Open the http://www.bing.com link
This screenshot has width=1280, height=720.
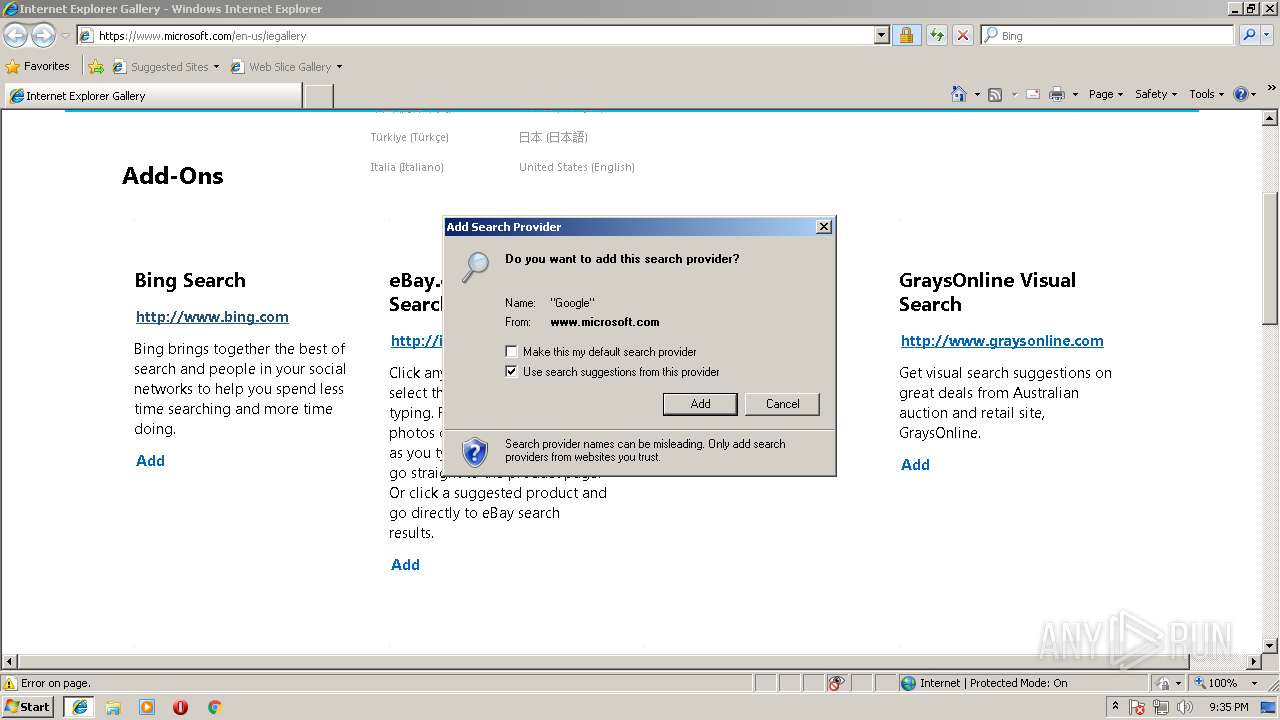(212, 317)
